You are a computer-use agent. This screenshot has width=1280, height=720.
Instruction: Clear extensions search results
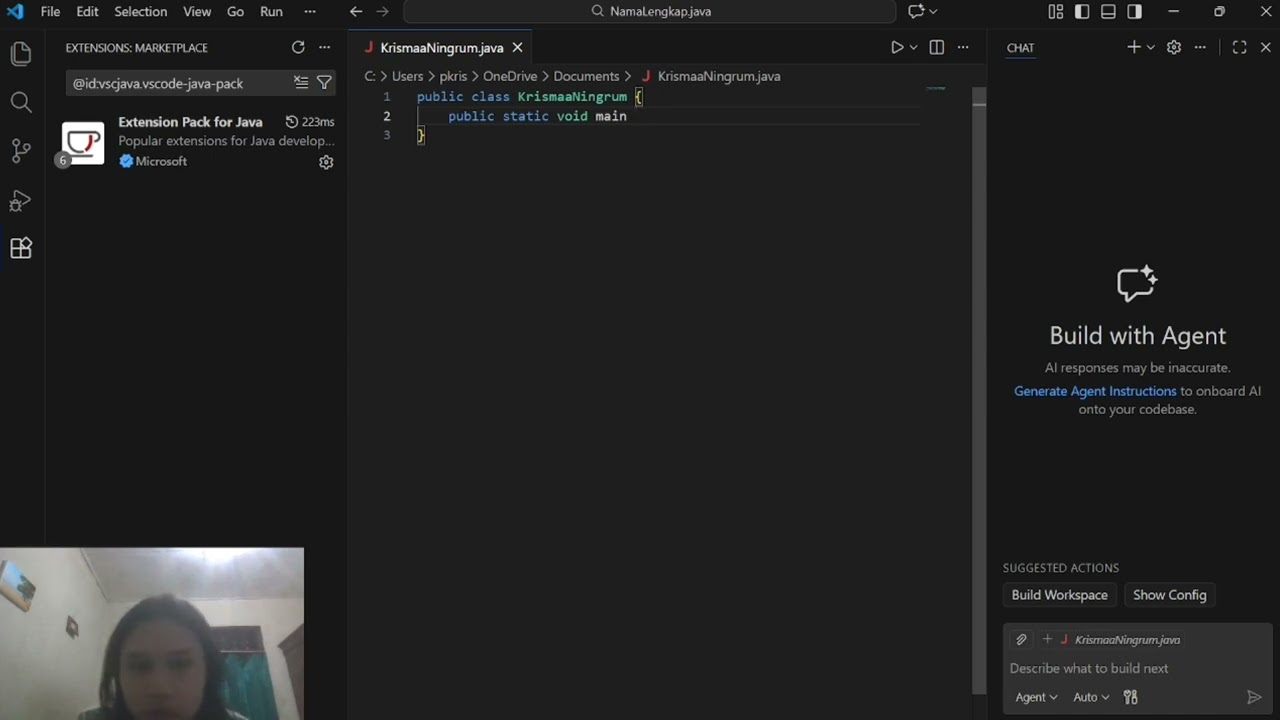[x=301, y=83]
